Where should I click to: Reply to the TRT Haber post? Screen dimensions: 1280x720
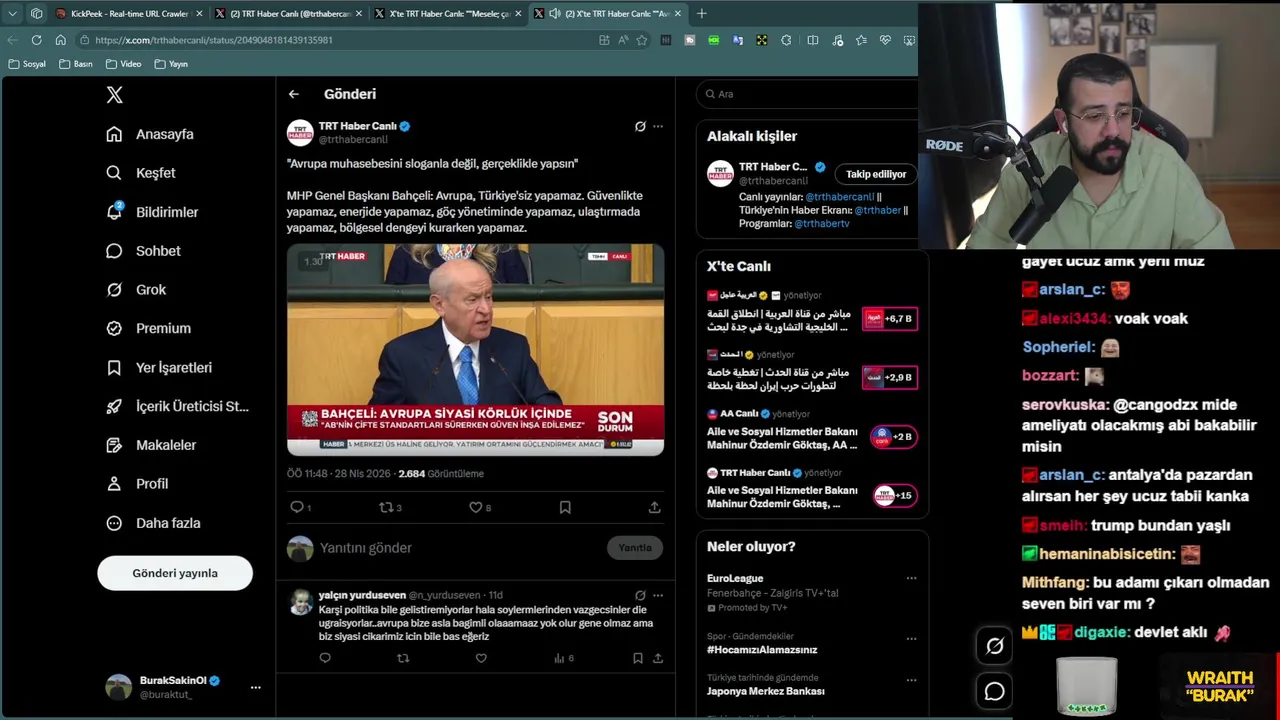pos(297,508)
